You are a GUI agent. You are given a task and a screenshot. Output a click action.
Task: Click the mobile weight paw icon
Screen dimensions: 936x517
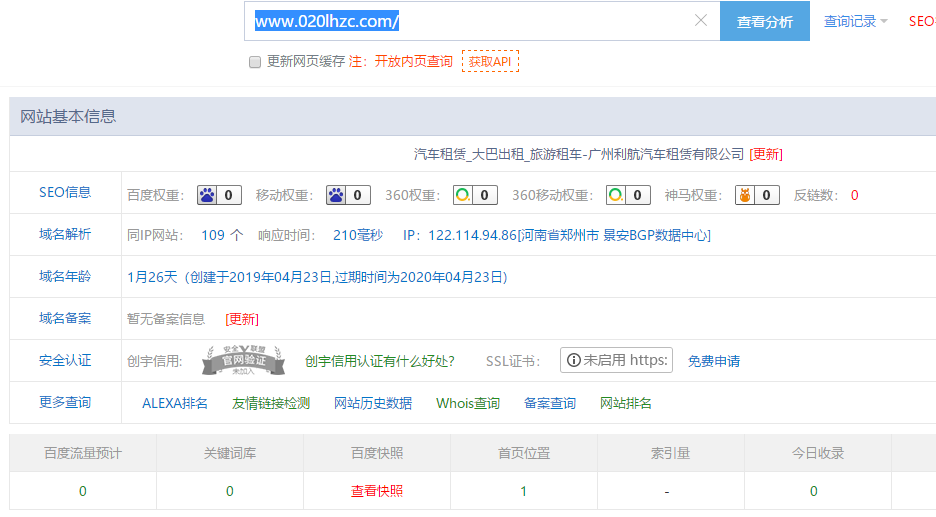tap(336, 195)
